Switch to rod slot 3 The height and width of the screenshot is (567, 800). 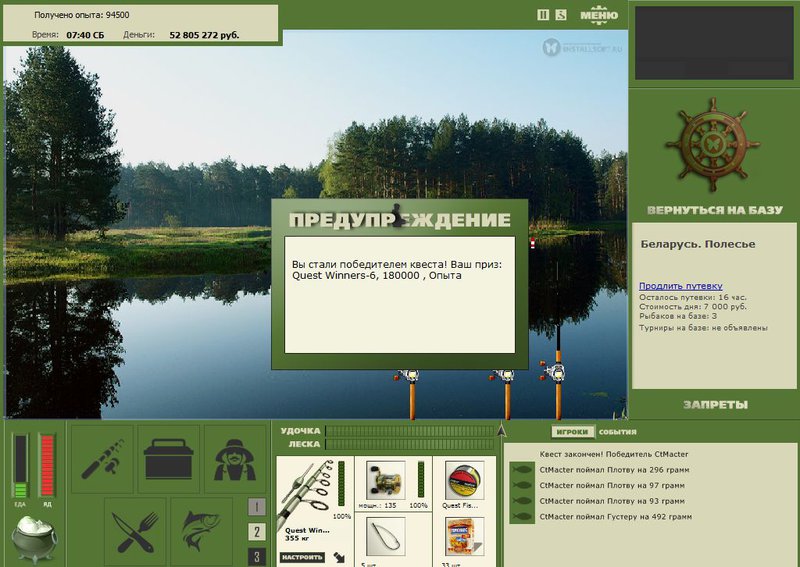coord(257,557)
